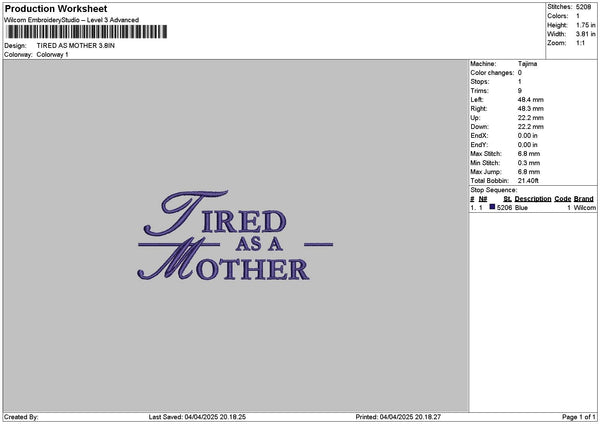The width and height of the screenshot is (600, 424).
Task: Click the design name 'TIRED AS MOTHER 3.8IN'
Action: pyautogui.click(x=75, y=46)
